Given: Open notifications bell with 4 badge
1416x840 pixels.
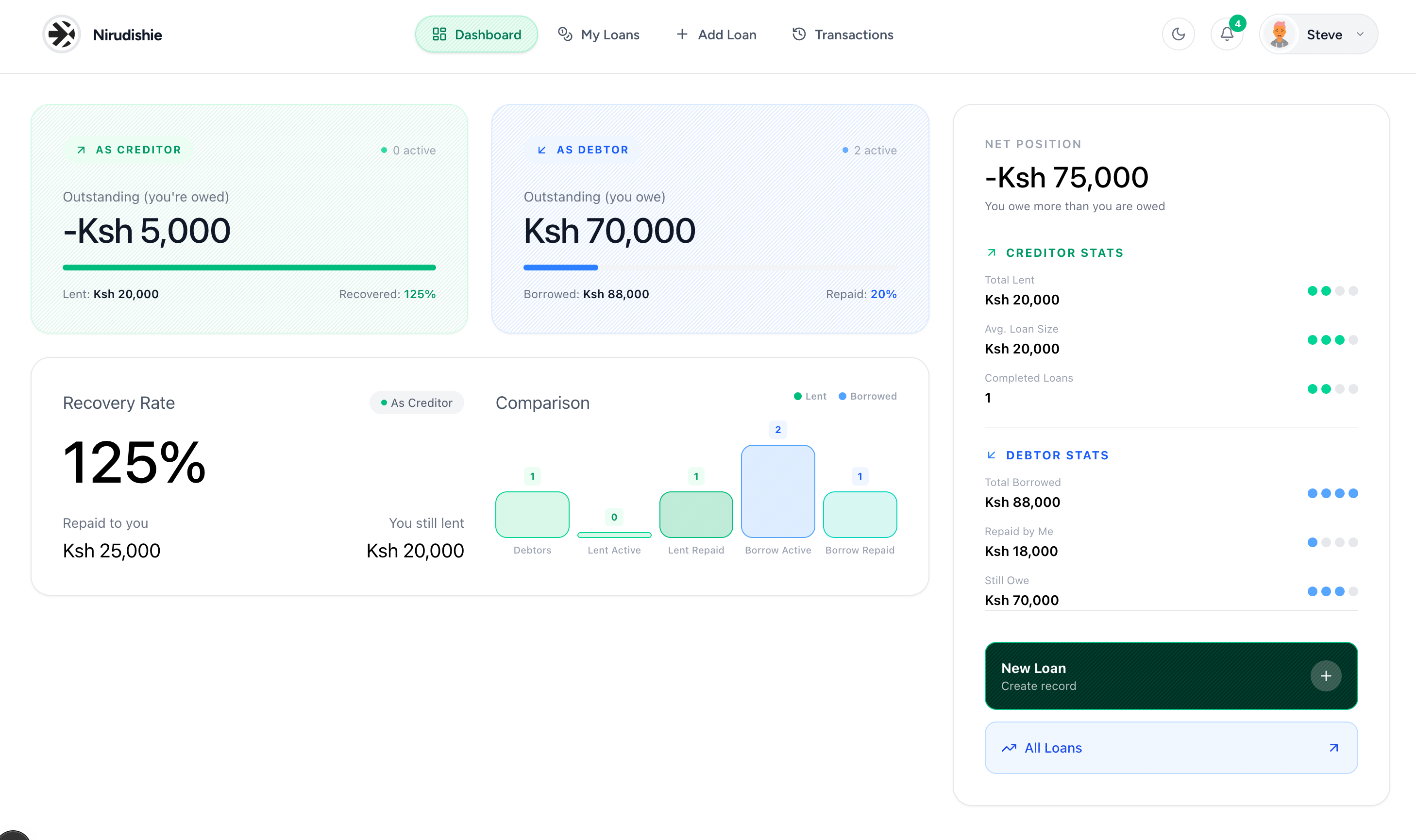Looking at the screenshot, I should pos(1226,34).
